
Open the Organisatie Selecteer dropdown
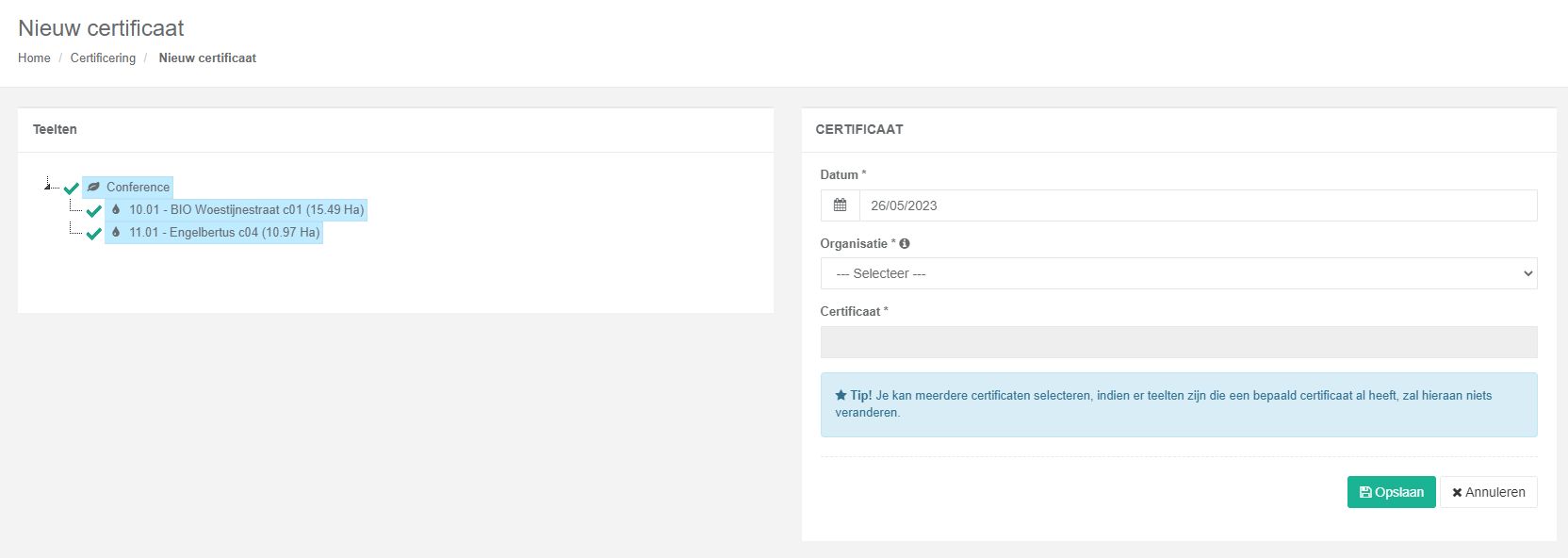click(x=1179, y=273)
